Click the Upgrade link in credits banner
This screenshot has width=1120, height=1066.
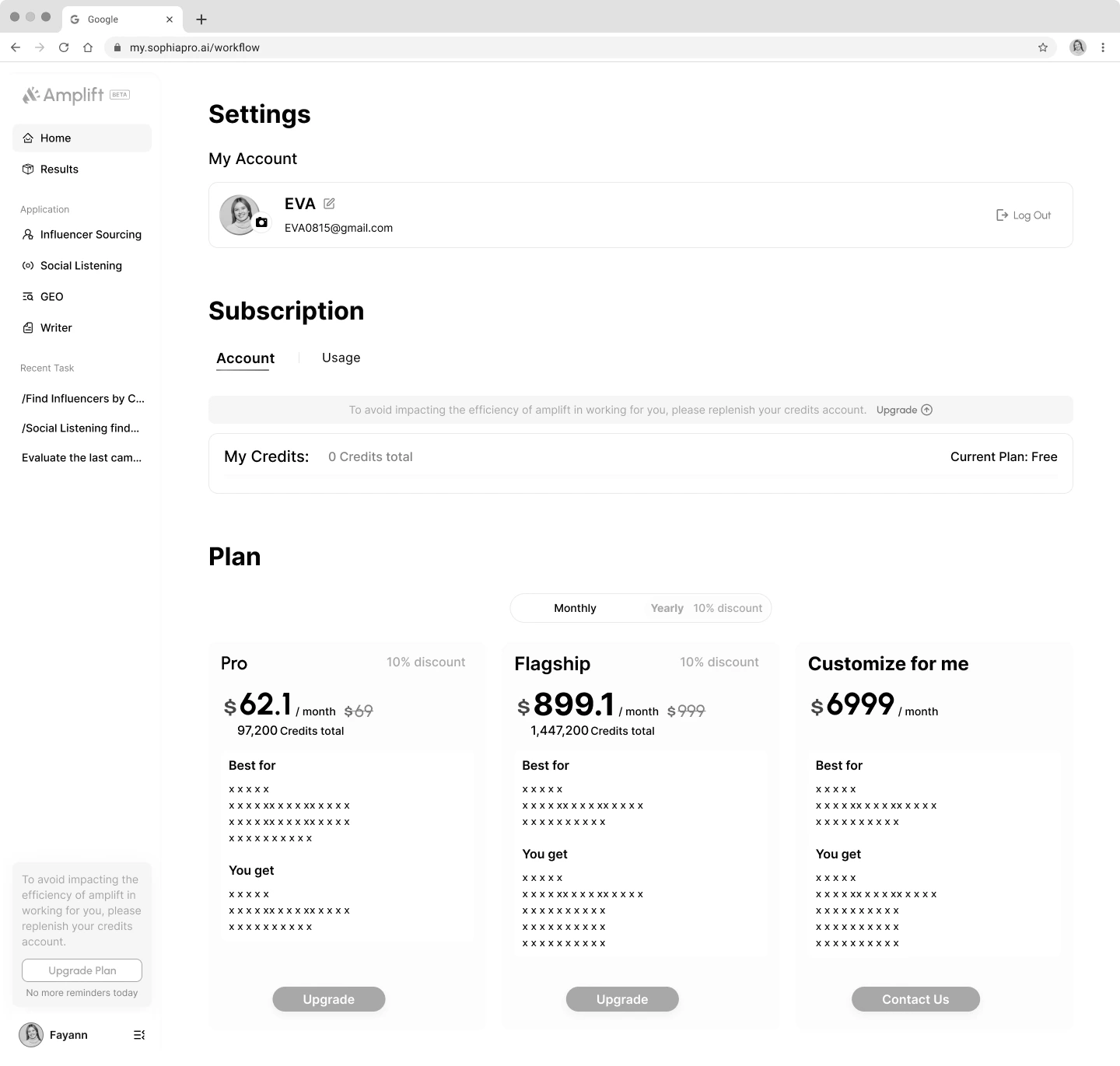coord(904,410)
